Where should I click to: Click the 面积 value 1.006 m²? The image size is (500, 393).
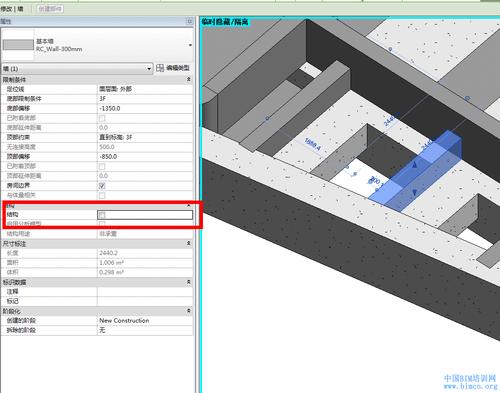coord(145,263)
